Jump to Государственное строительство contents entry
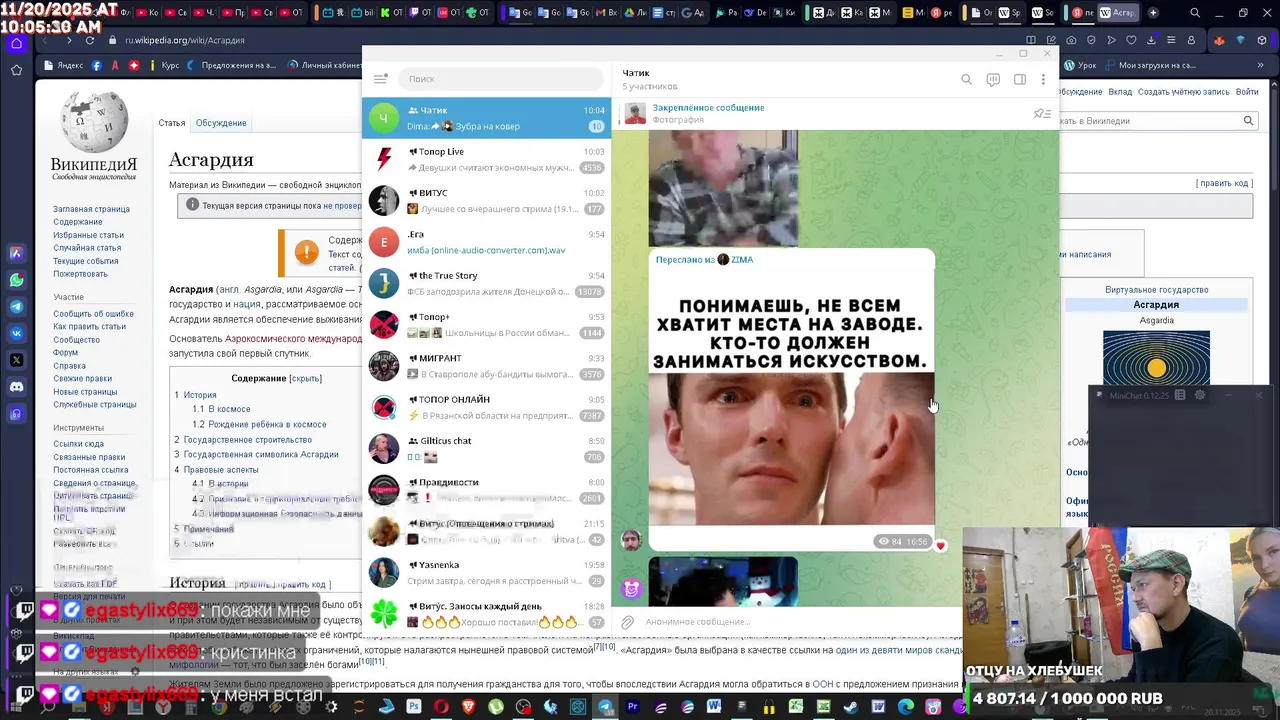The width and height of the screenshot is (1280, 720). (247, 440)
